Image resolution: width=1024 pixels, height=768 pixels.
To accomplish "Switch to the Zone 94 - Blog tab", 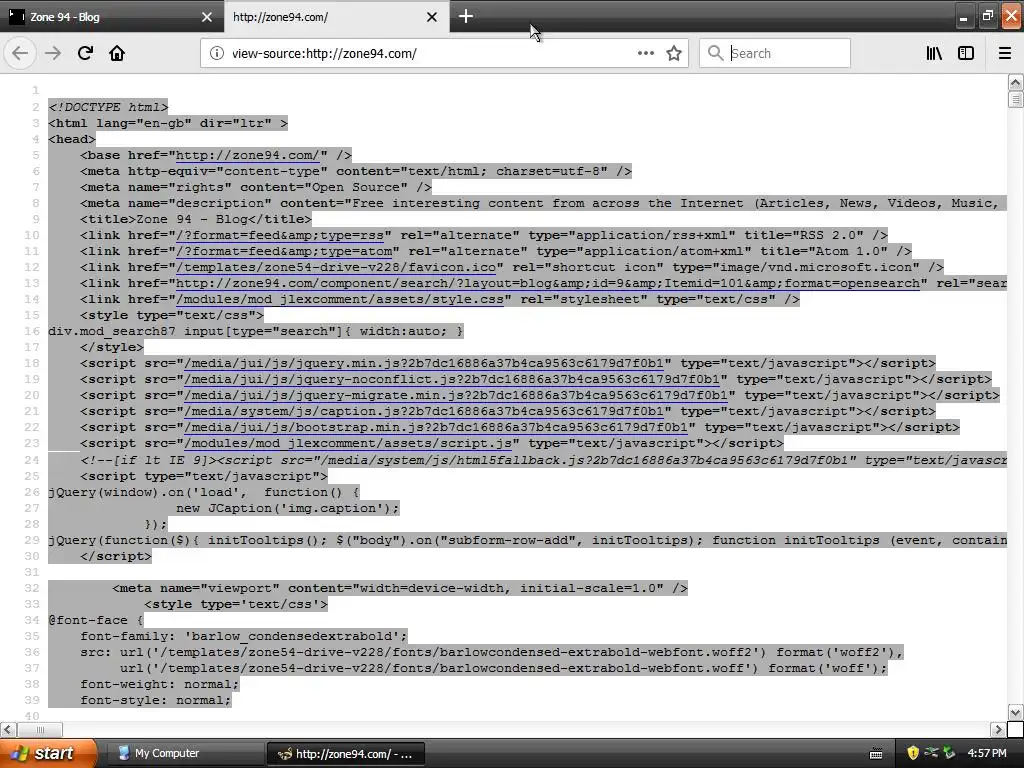I will click(111, 16).
